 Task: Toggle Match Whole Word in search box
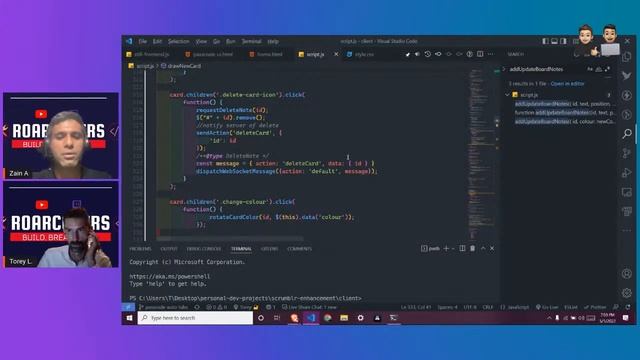[x=599, y=69]
